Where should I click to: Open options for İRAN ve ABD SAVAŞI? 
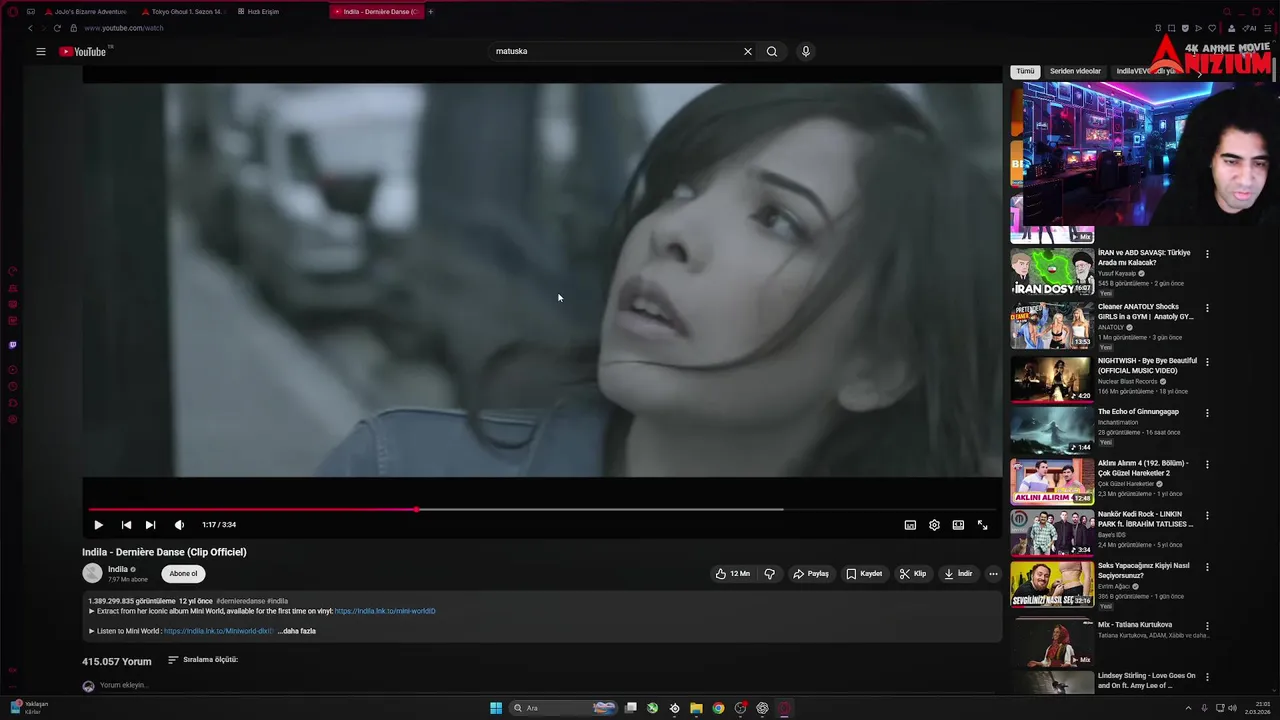(x=1207, y=254)
